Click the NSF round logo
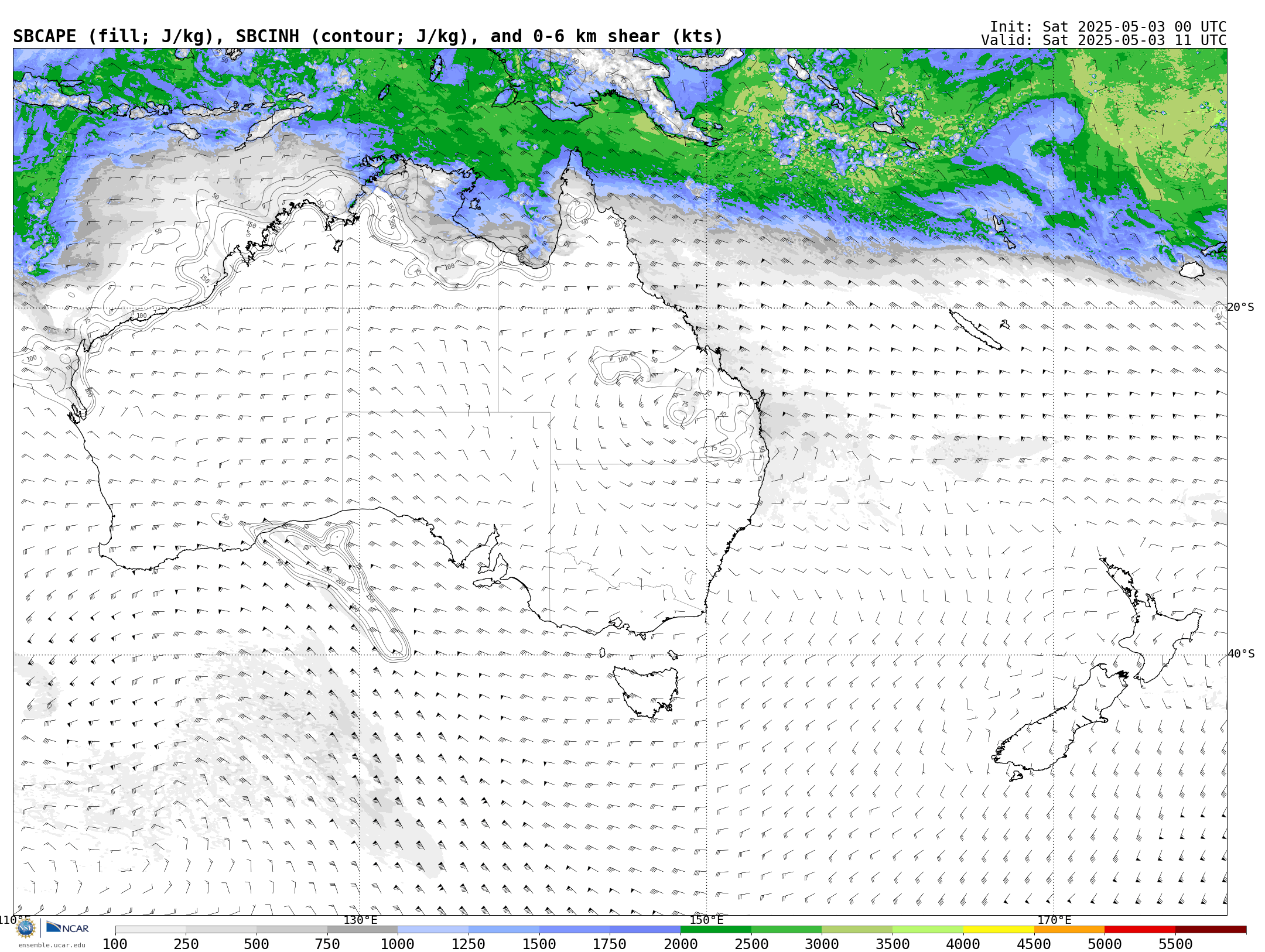This screenshot has width=1265, height=952. pos(26,928)
